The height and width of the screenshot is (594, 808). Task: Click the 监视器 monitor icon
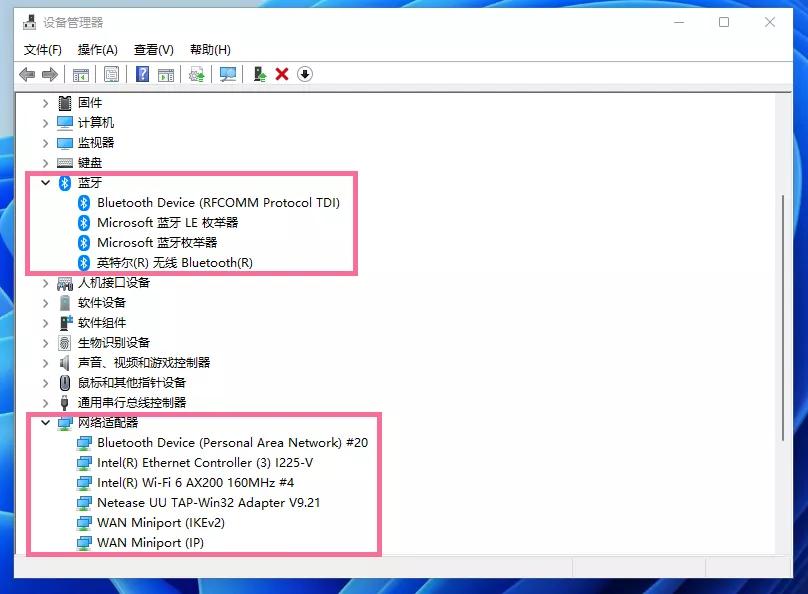[64, 143]
